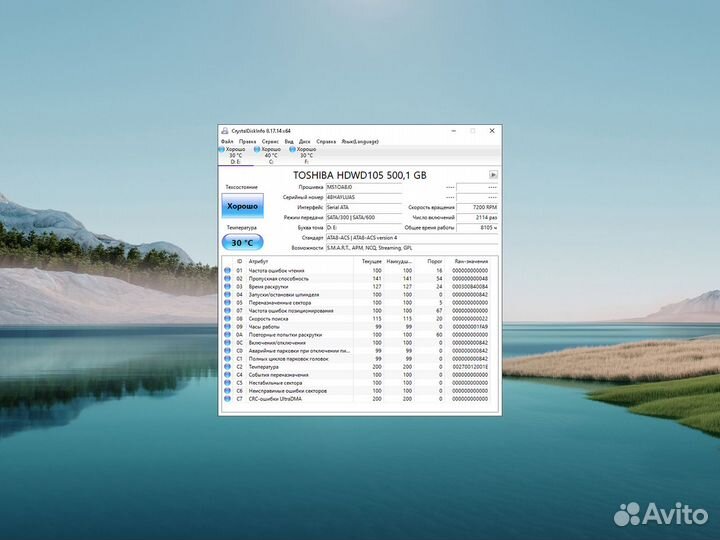This screenshot has height=540, width=720.
Task: Click the Серийный номер value field
Action: (364, 197)
